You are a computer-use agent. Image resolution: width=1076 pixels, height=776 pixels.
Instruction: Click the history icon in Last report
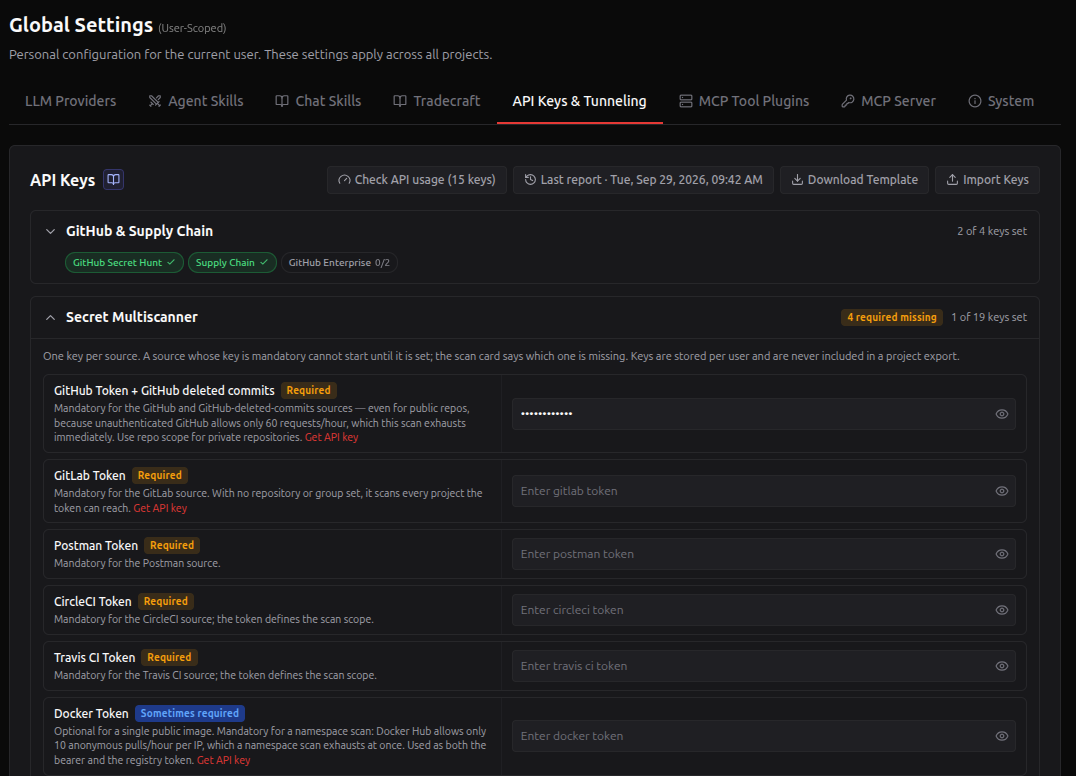click(530, 180)
